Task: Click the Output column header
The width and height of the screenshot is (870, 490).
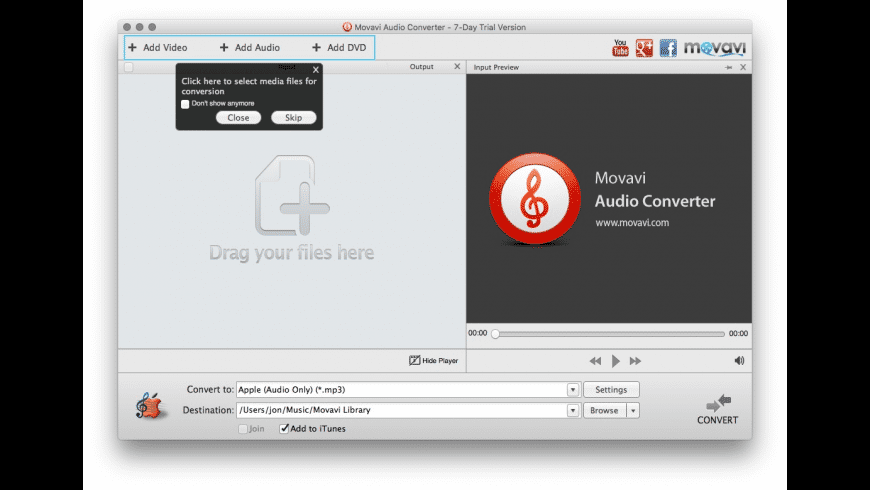Action: click(x=422, y=67)
